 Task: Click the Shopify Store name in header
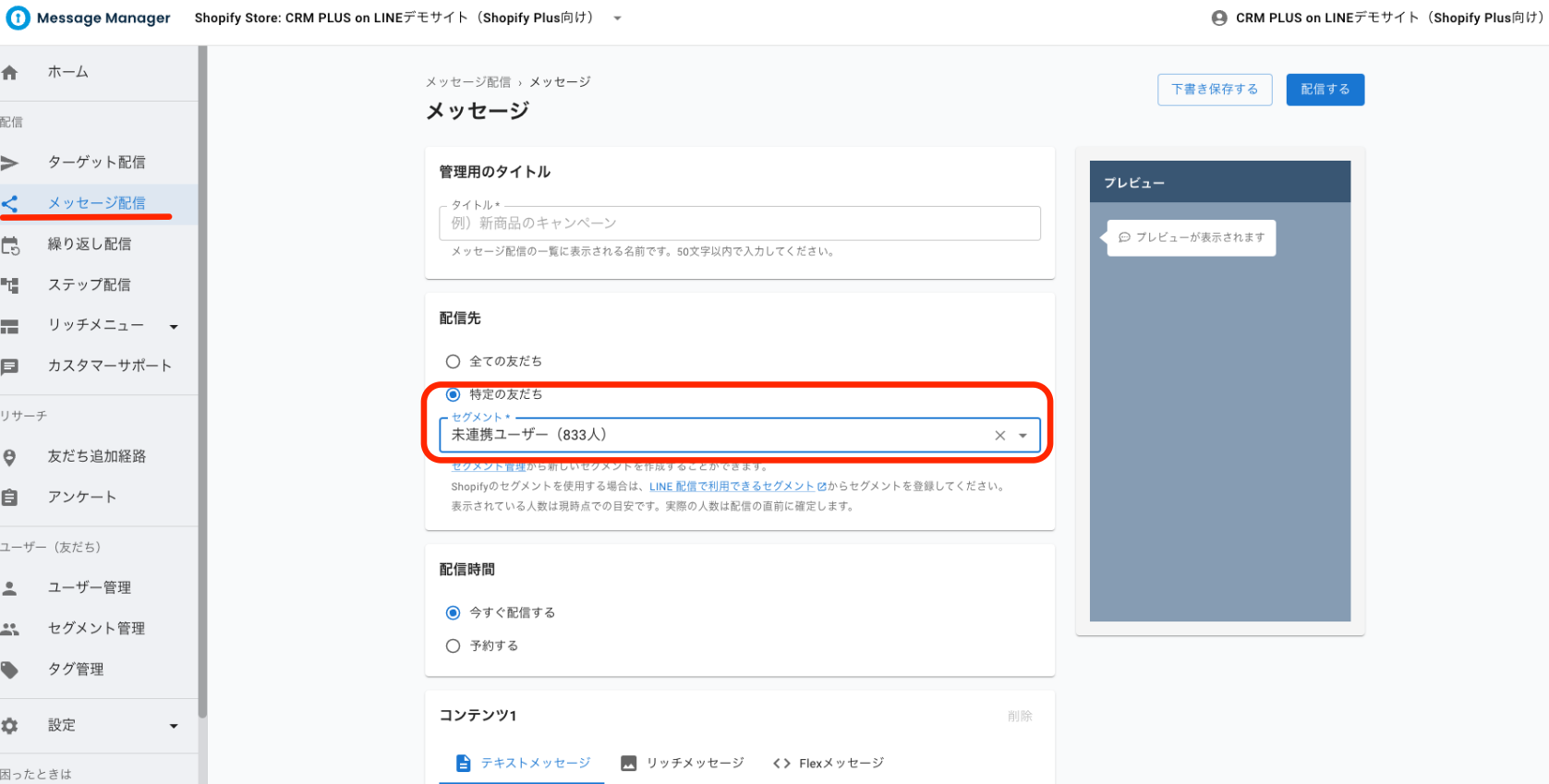395,18
